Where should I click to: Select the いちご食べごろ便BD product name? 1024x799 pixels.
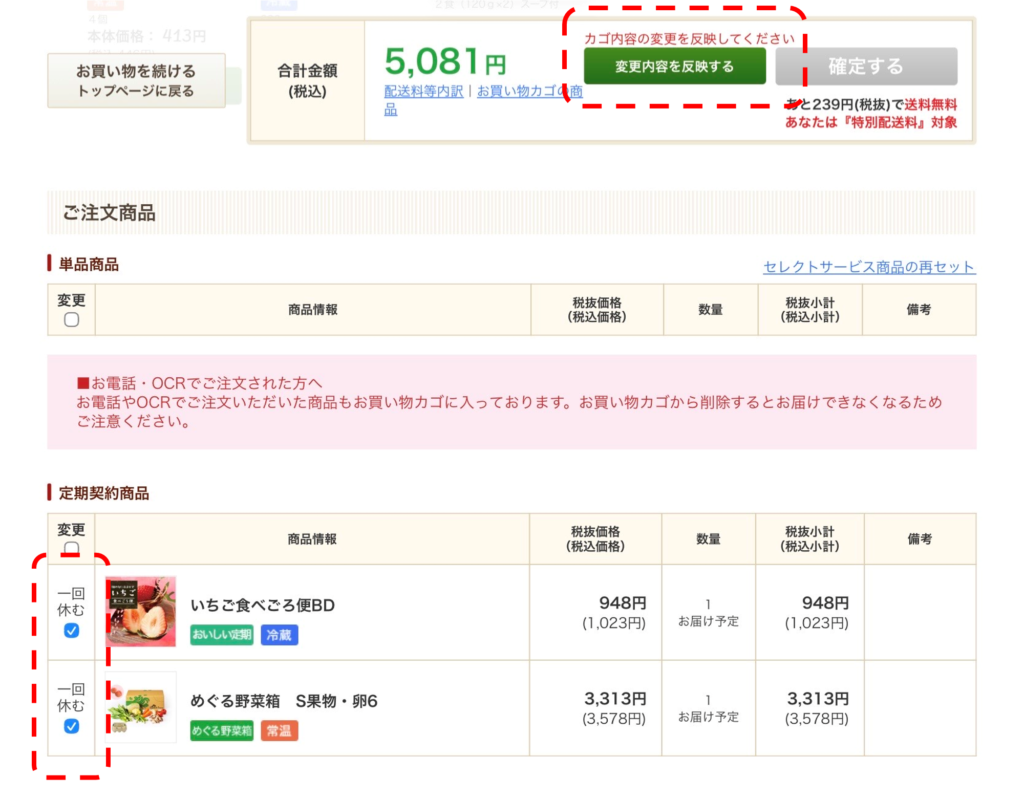point(262,605)
